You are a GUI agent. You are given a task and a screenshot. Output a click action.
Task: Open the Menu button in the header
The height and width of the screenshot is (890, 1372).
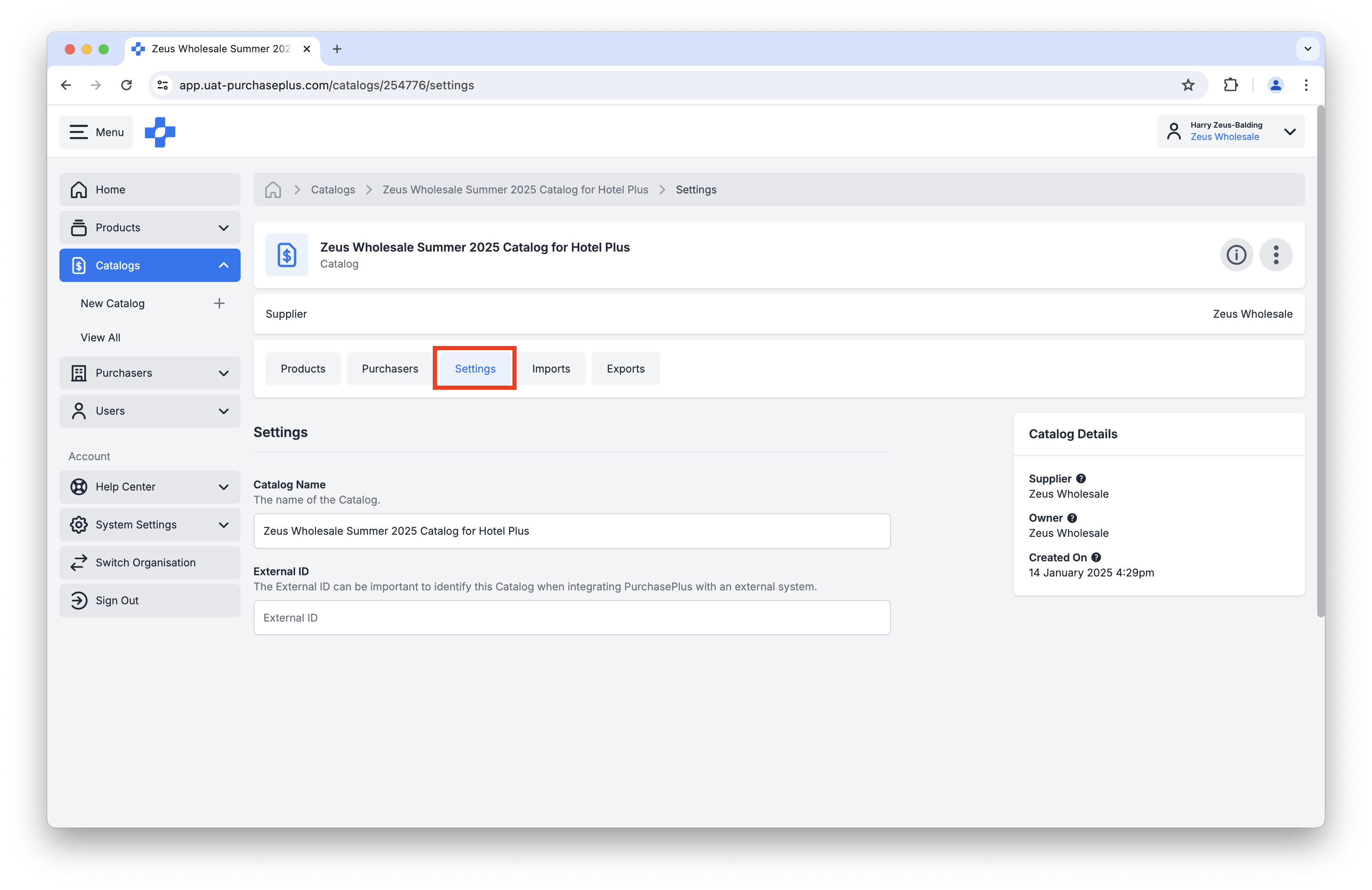96,131
